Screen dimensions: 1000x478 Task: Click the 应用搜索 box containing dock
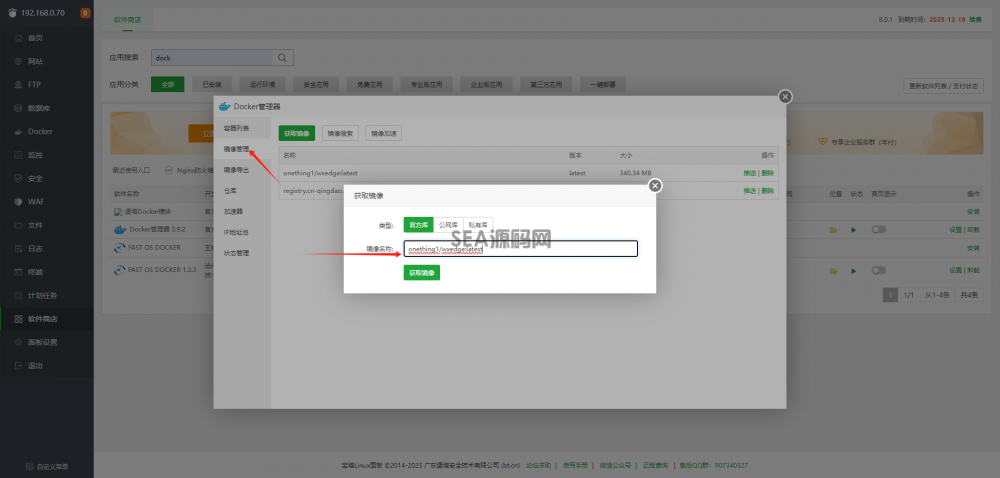pyautogui.click(x=212, y=57)
